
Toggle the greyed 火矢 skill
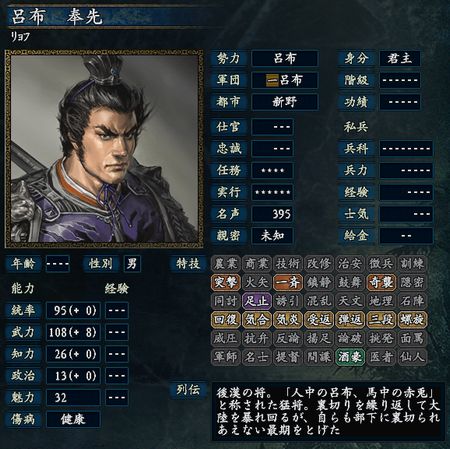[257, 282]
